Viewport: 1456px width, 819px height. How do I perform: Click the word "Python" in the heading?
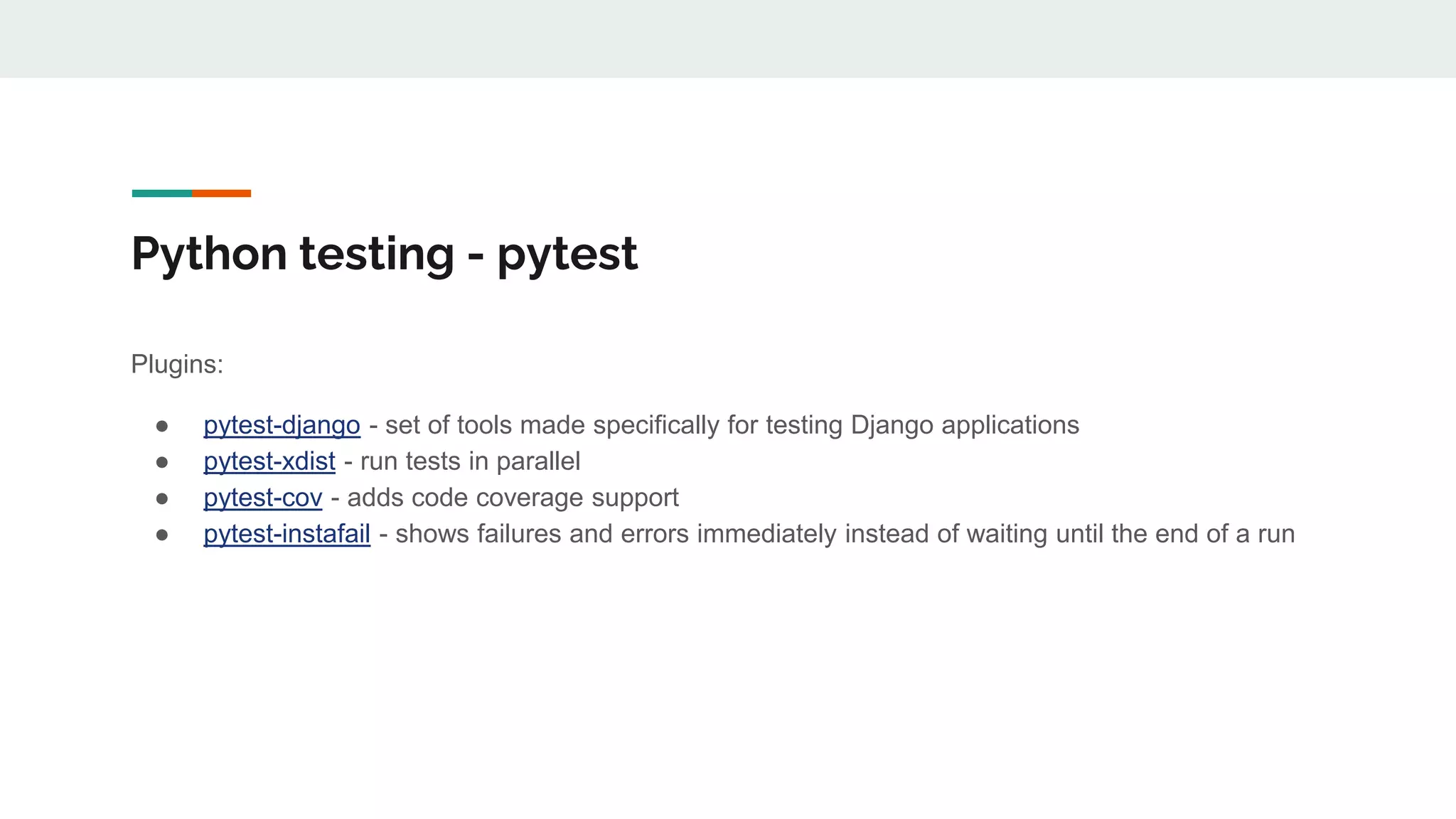[209, 254]
